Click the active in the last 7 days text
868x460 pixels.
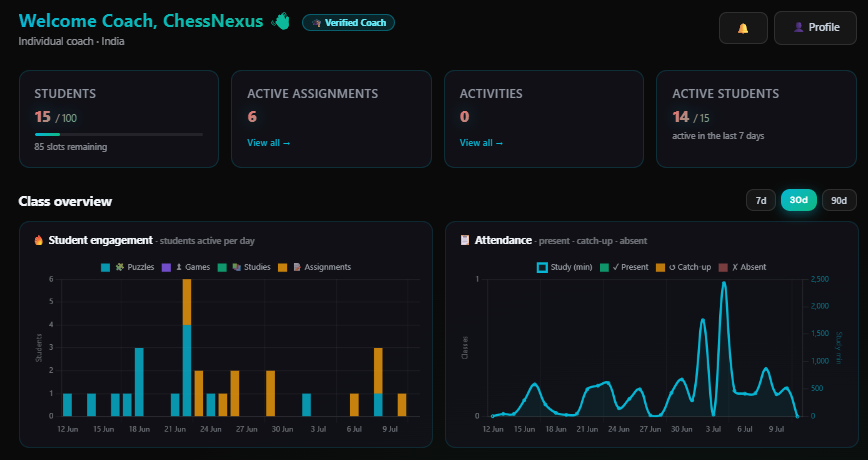(718, 136)
